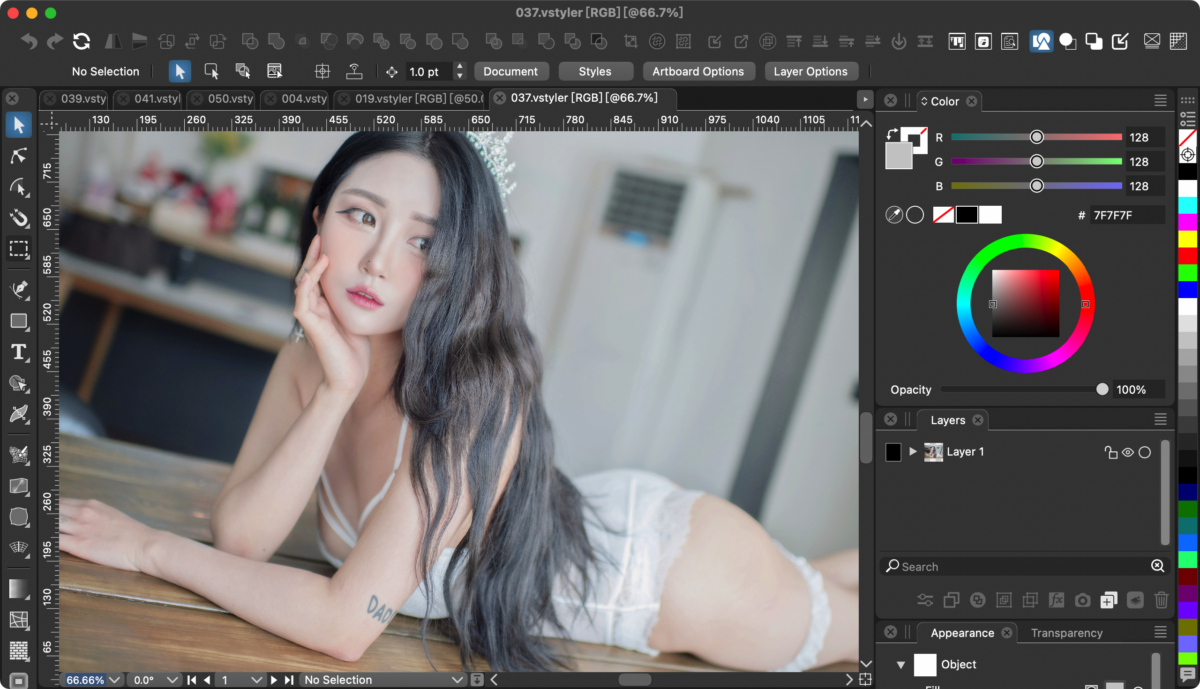
Task: Go to first artboard arrow
Action: point(192,680)
